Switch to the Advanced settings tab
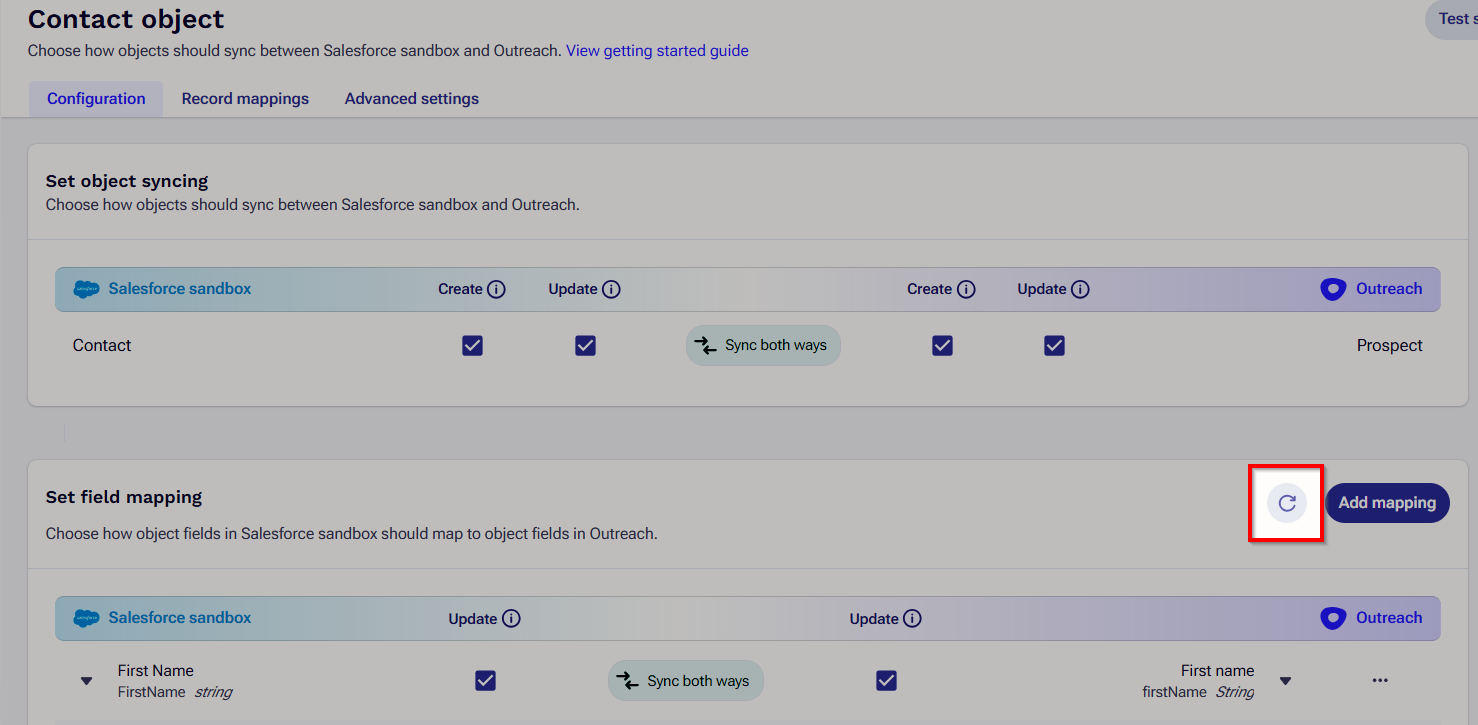 [x=412, y=99]
